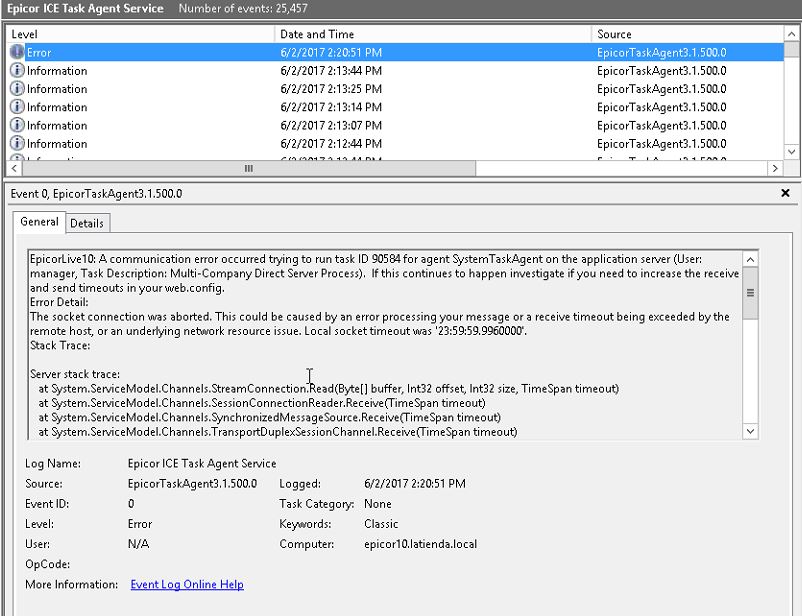
Task: Click info icon for 2:13:44 PM event
Action: click(x=17, y=70)
